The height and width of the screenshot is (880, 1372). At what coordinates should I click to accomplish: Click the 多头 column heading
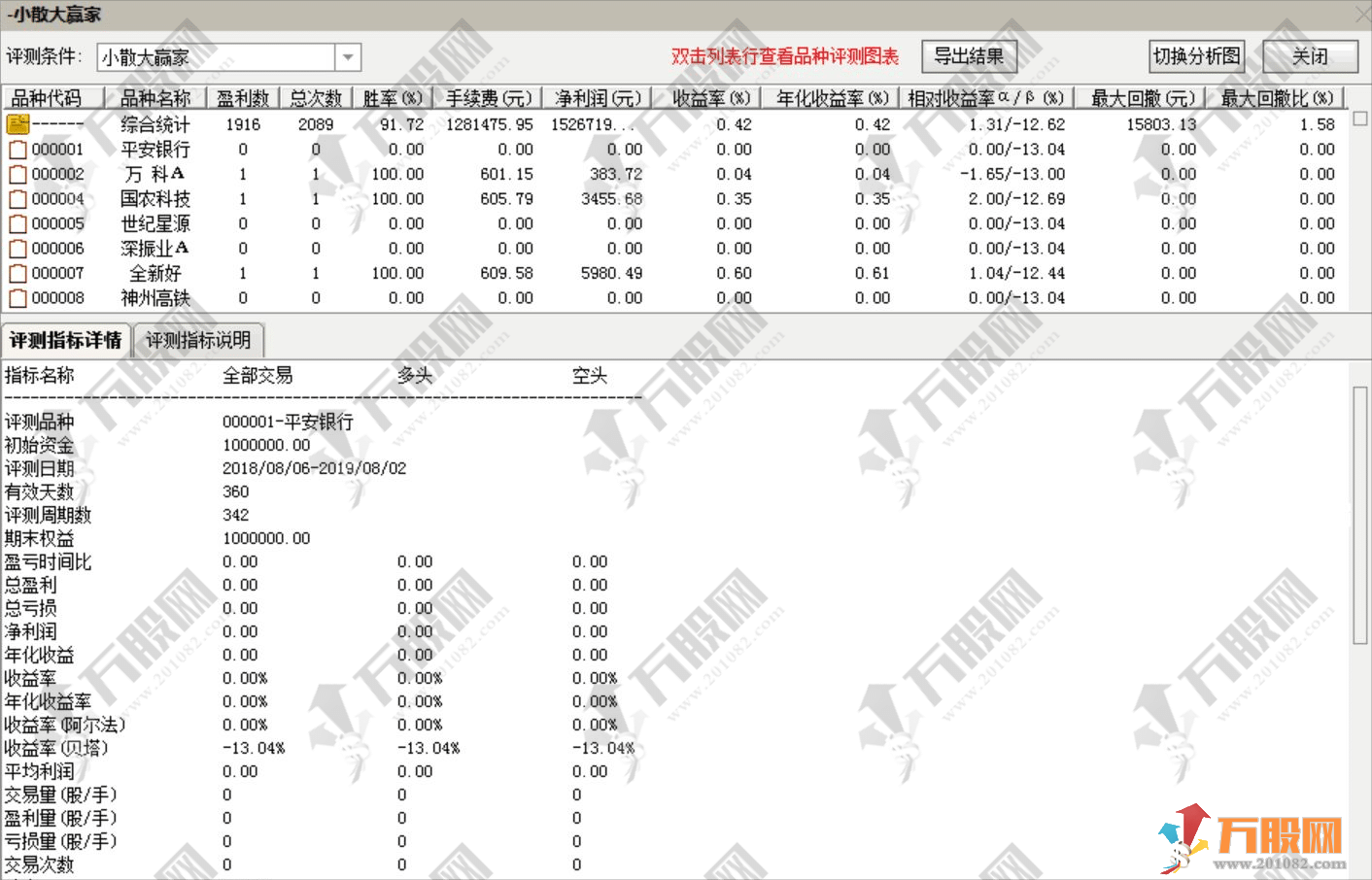pos(415,375)
